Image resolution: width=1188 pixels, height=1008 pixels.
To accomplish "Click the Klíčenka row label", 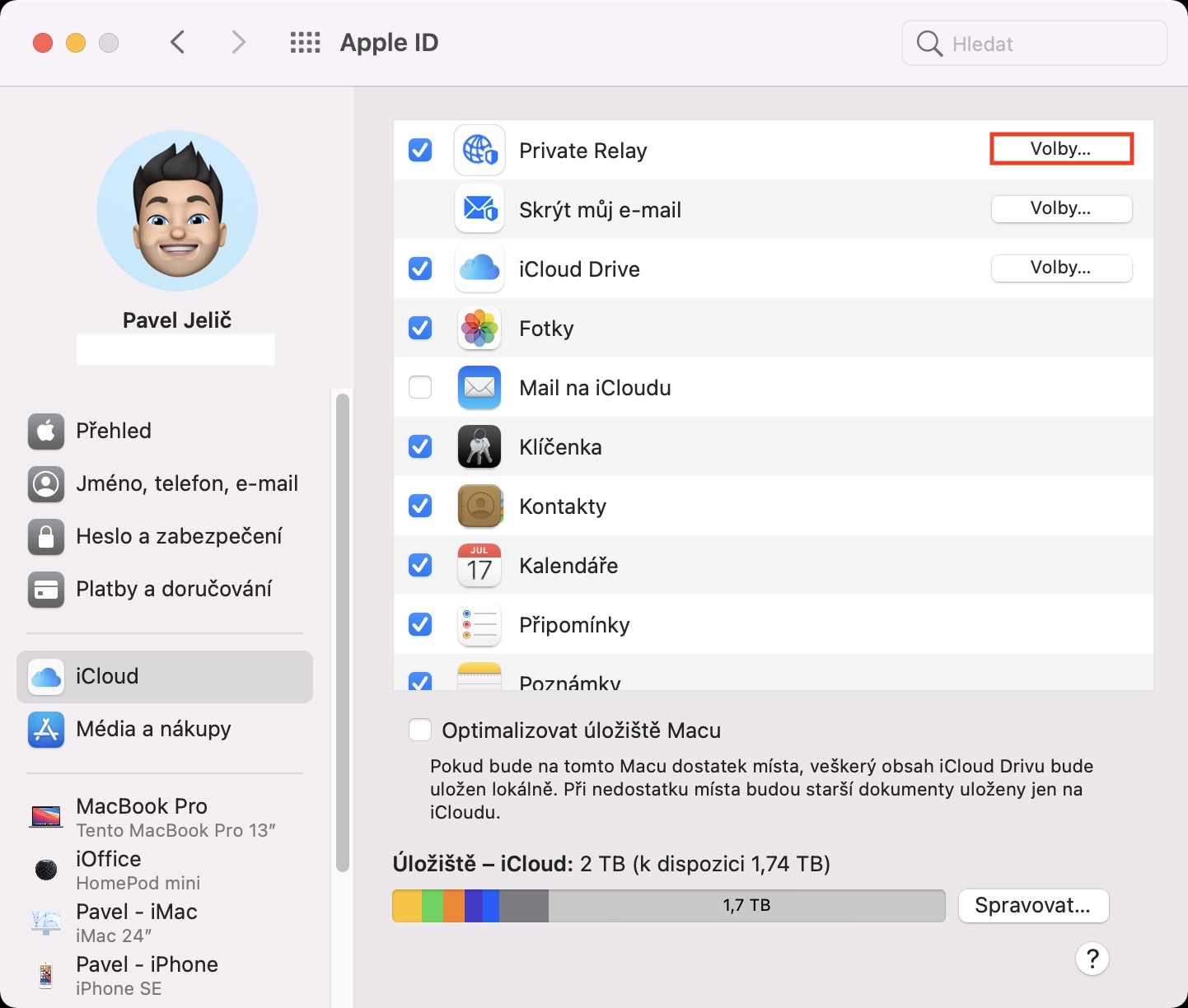I will coord(560,447).
